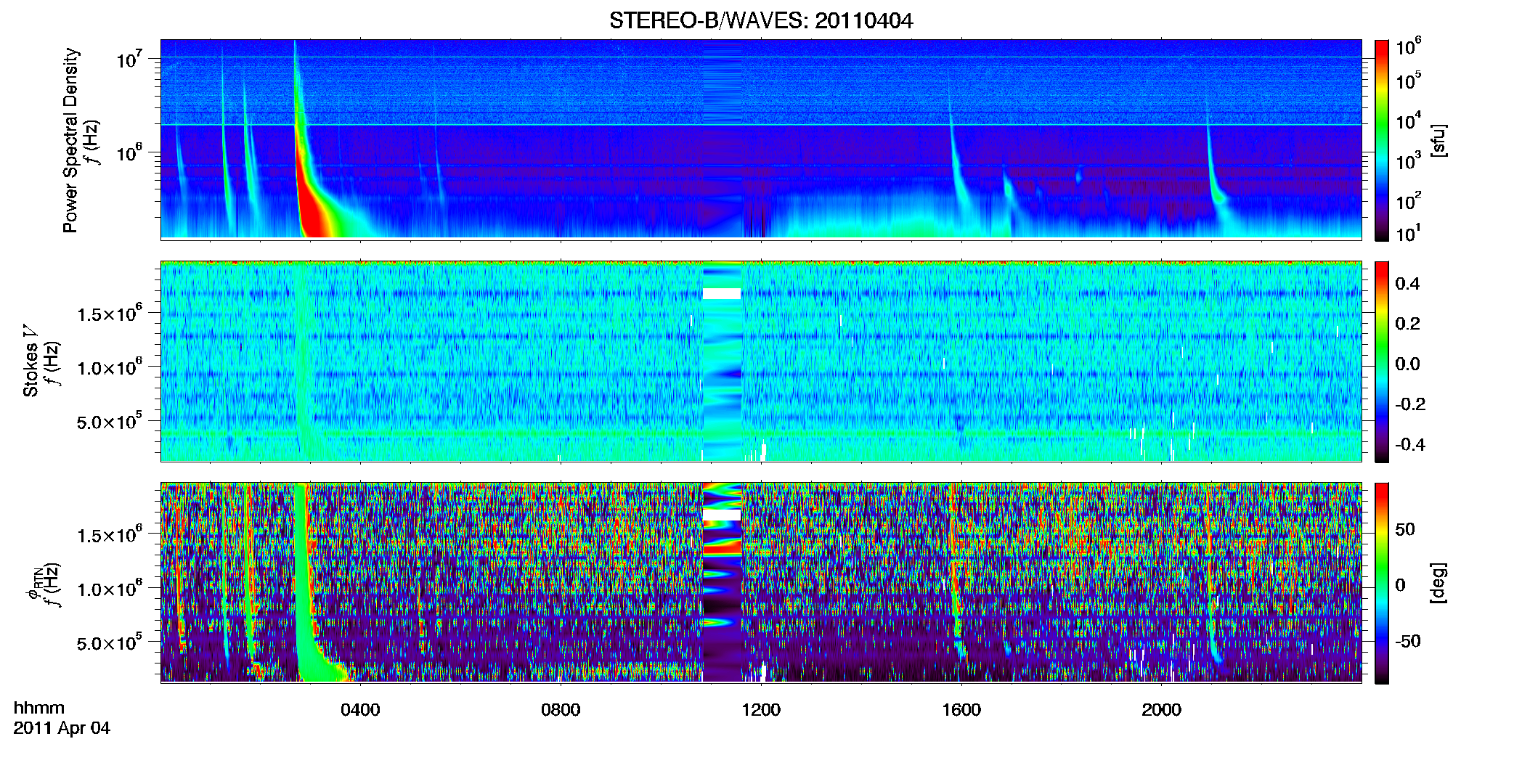Select the hhmm time format label
This screenshot has height=784, width=1522.
click(x=39, y=708)
